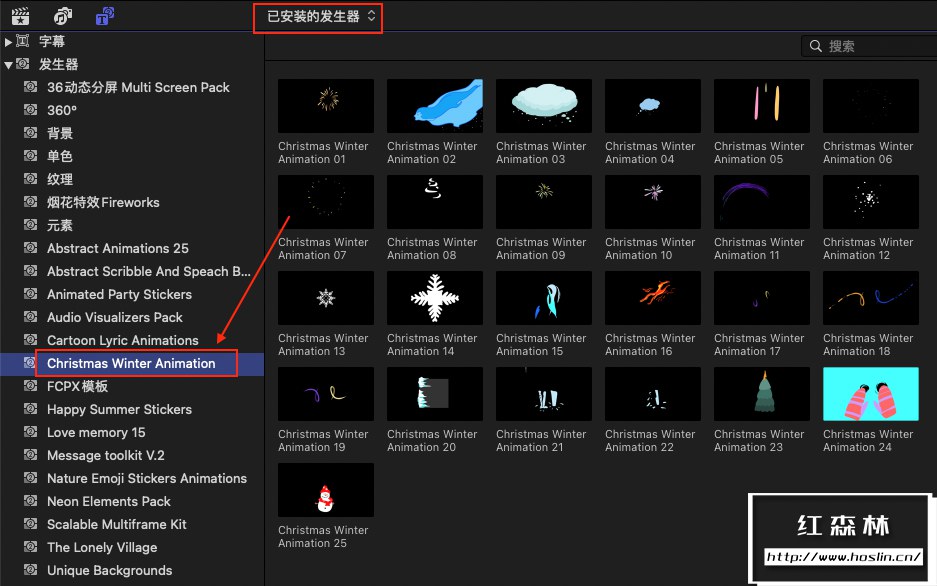This screenshot has height=586, width=937.
Task: Select the 单色 category
Action: coord(60,157)
